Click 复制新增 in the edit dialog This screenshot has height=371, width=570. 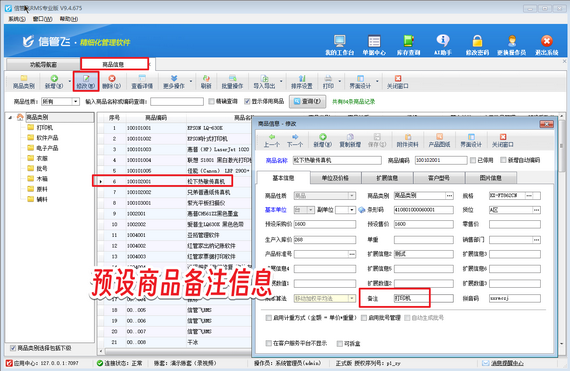[x=350, y=140]
